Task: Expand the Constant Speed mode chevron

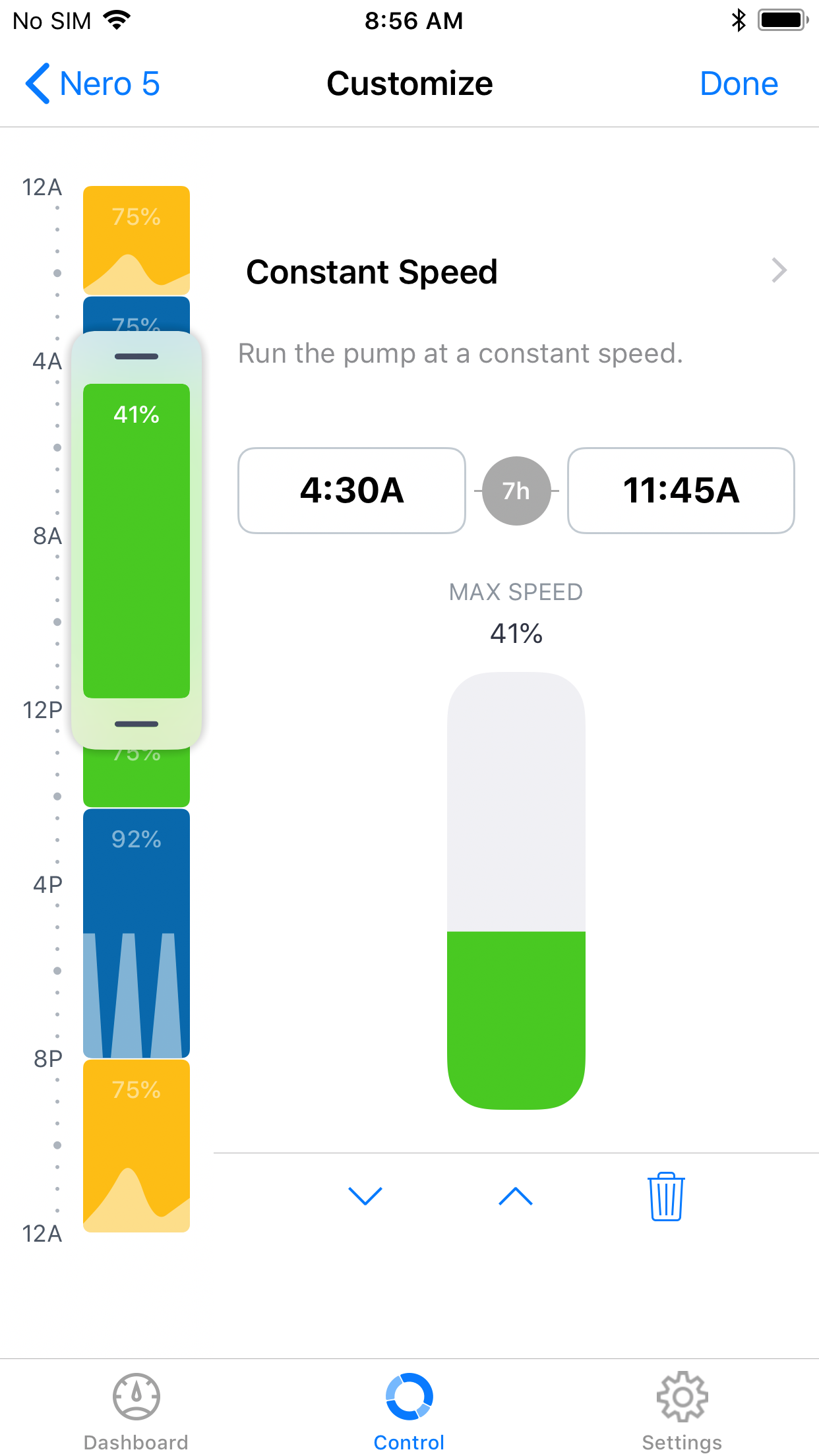Action: [x=779, y=270]
